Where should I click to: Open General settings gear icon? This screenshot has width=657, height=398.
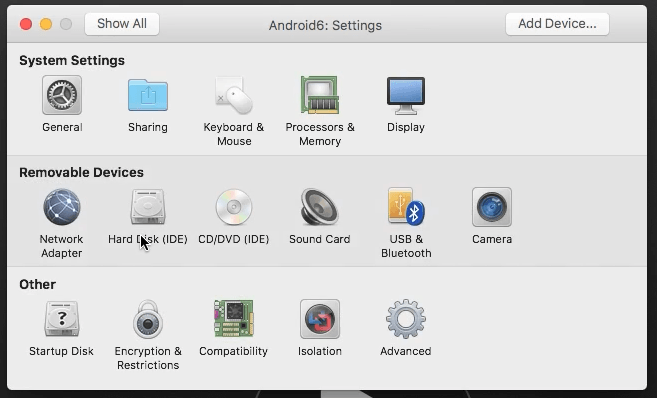(62, 95)
